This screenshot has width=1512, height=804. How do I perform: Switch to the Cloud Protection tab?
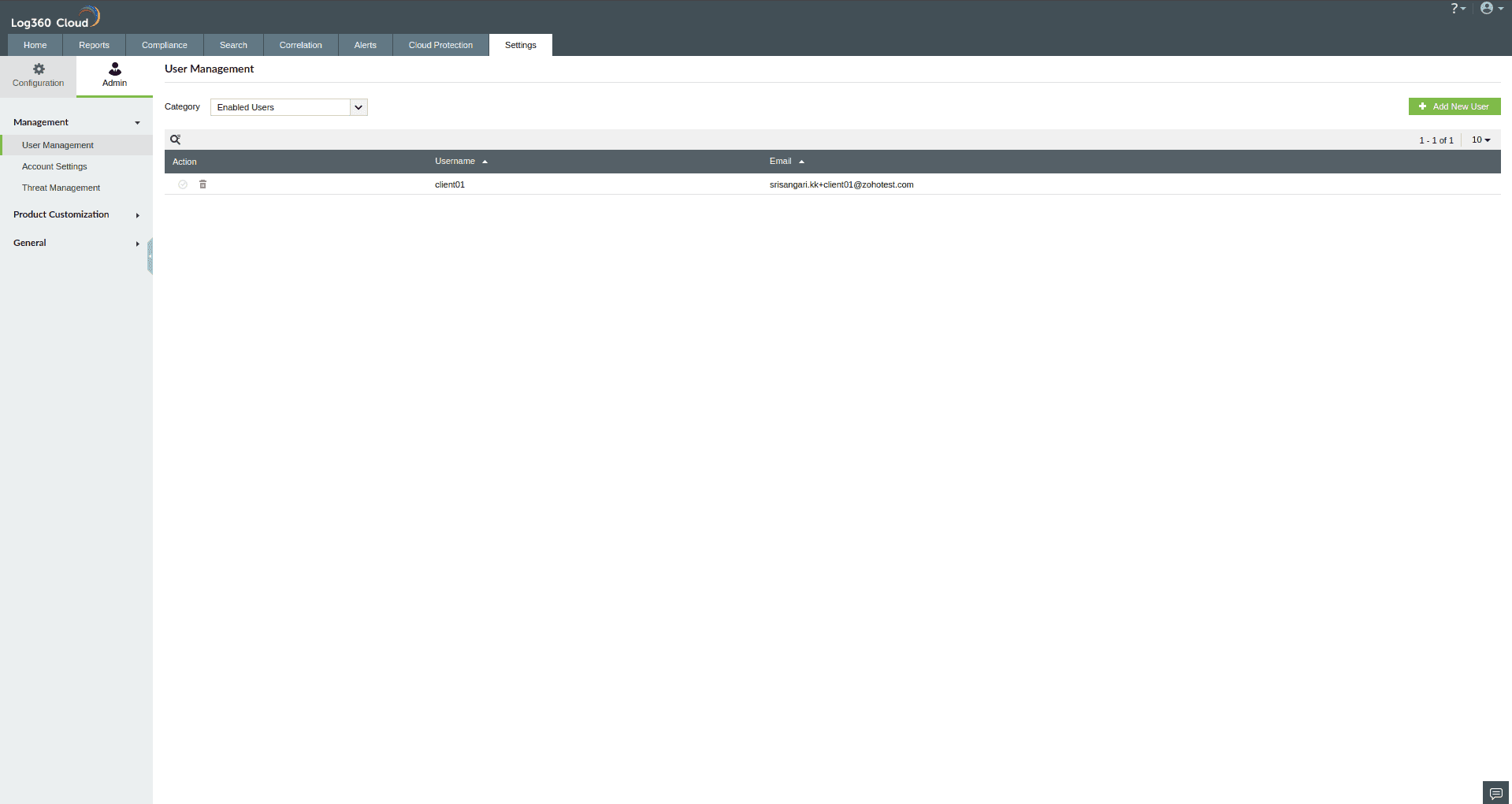(x=440, y=45)
